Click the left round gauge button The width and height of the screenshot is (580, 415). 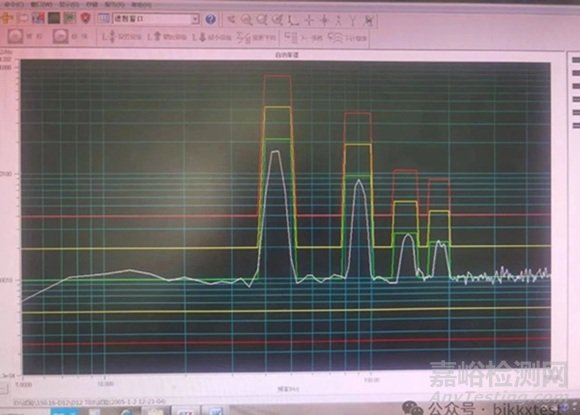pyautogui.click(x=16, y=36)
